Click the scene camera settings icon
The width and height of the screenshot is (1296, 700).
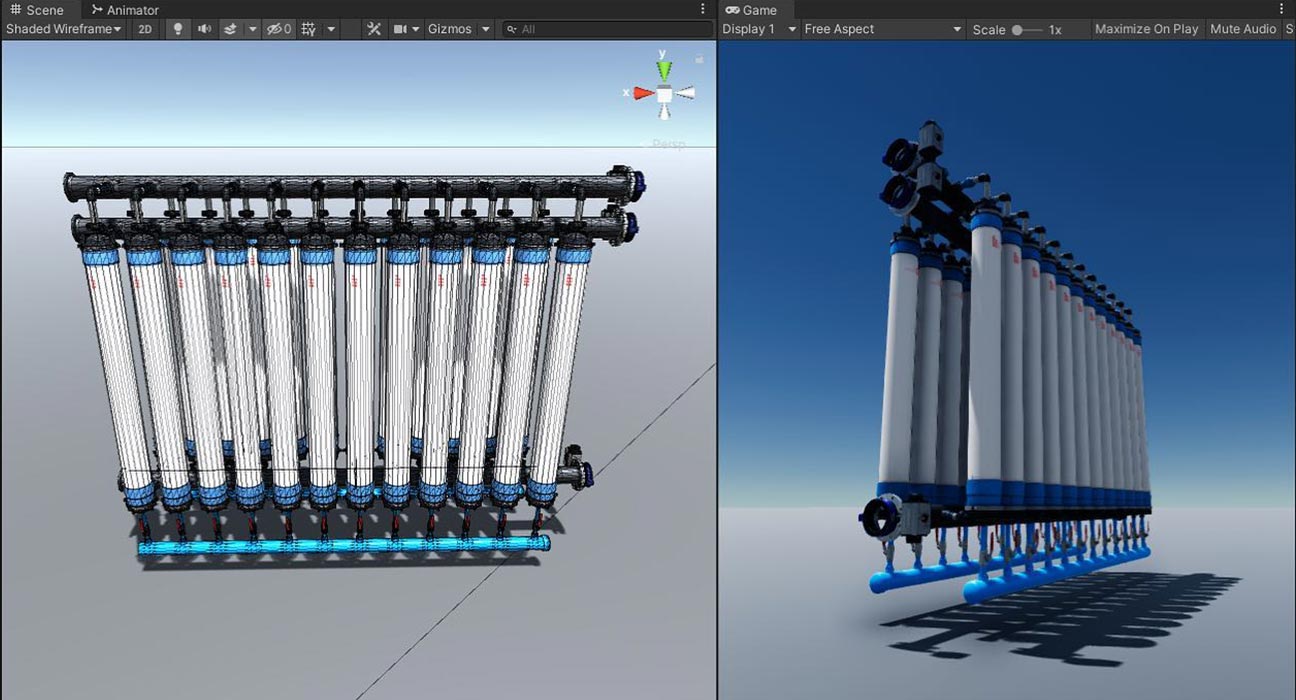[x=401, y=29]
